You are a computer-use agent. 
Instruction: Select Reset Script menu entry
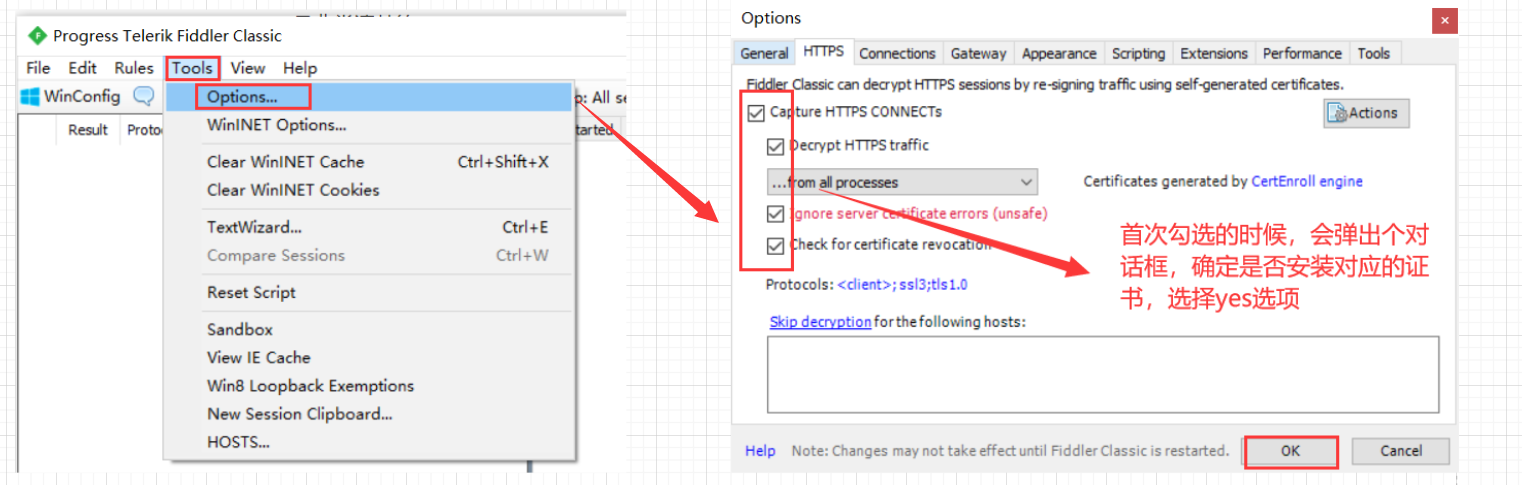[x=370, y=292]
